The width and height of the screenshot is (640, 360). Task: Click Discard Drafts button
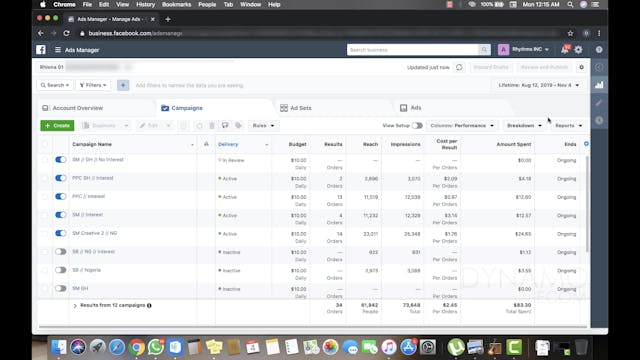[491, 67]
